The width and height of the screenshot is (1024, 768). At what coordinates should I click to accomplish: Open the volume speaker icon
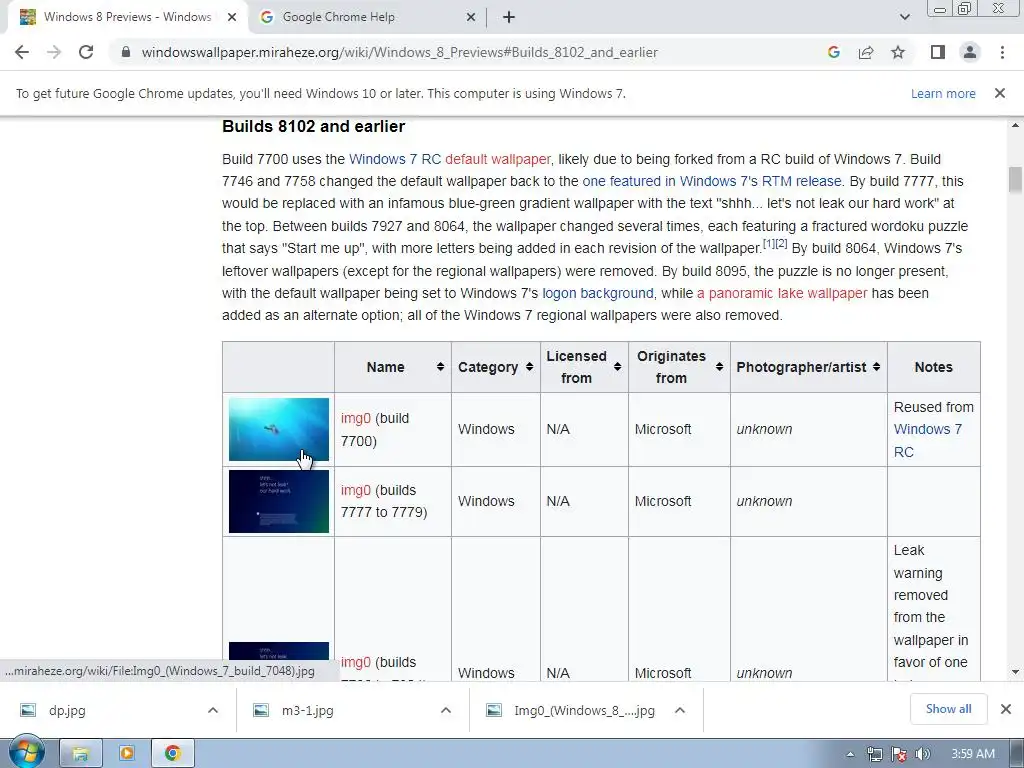[922, 754]
